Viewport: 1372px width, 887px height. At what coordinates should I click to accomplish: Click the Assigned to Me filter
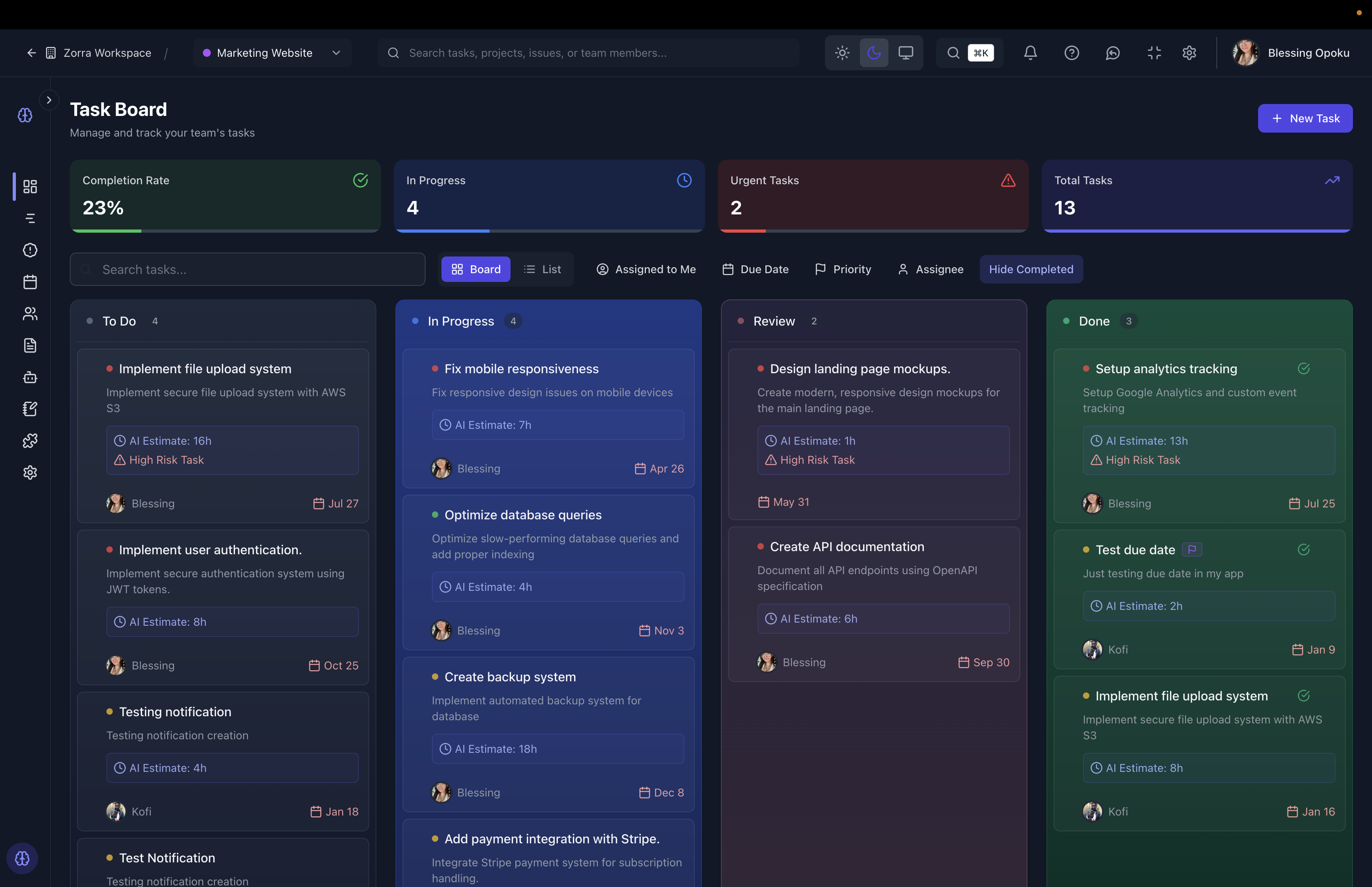646,269
